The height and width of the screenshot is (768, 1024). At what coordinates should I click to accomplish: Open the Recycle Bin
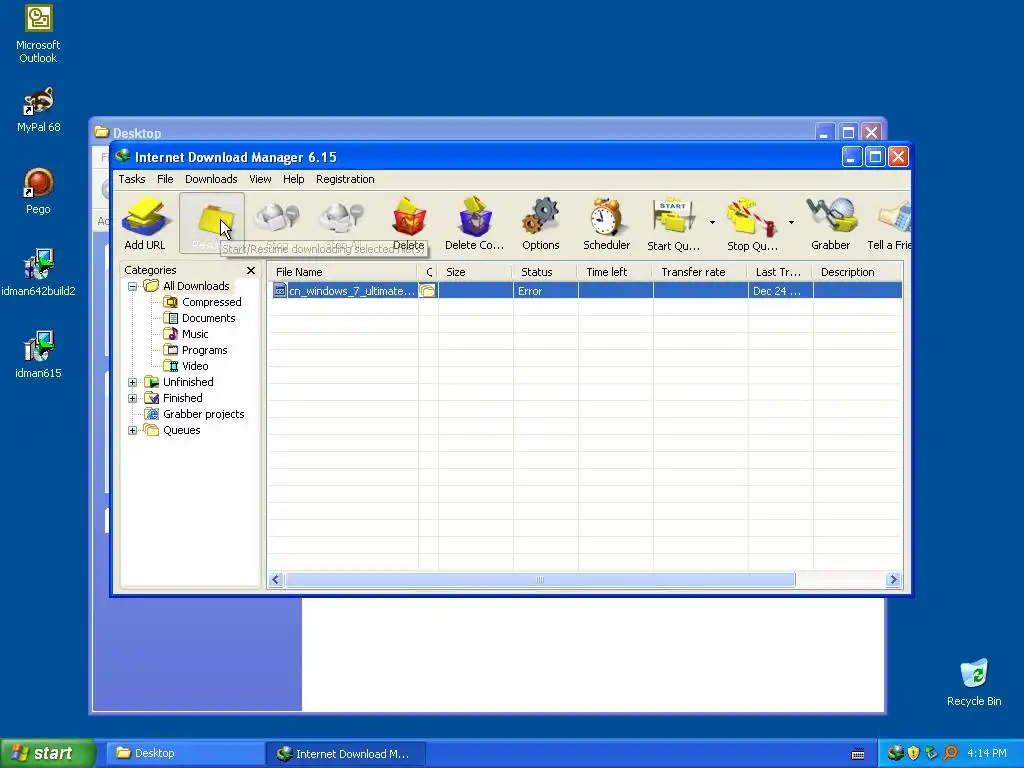[974, 683]
